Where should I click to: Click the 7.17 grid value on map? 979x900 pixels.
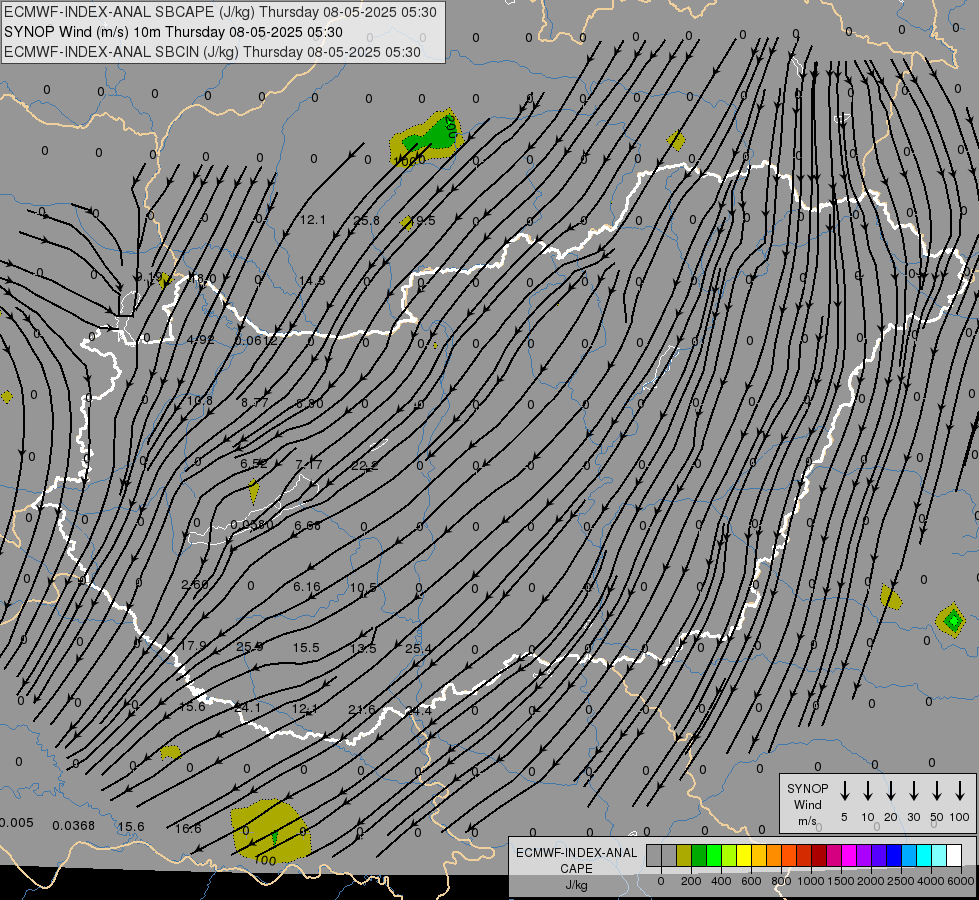[308, 465]
